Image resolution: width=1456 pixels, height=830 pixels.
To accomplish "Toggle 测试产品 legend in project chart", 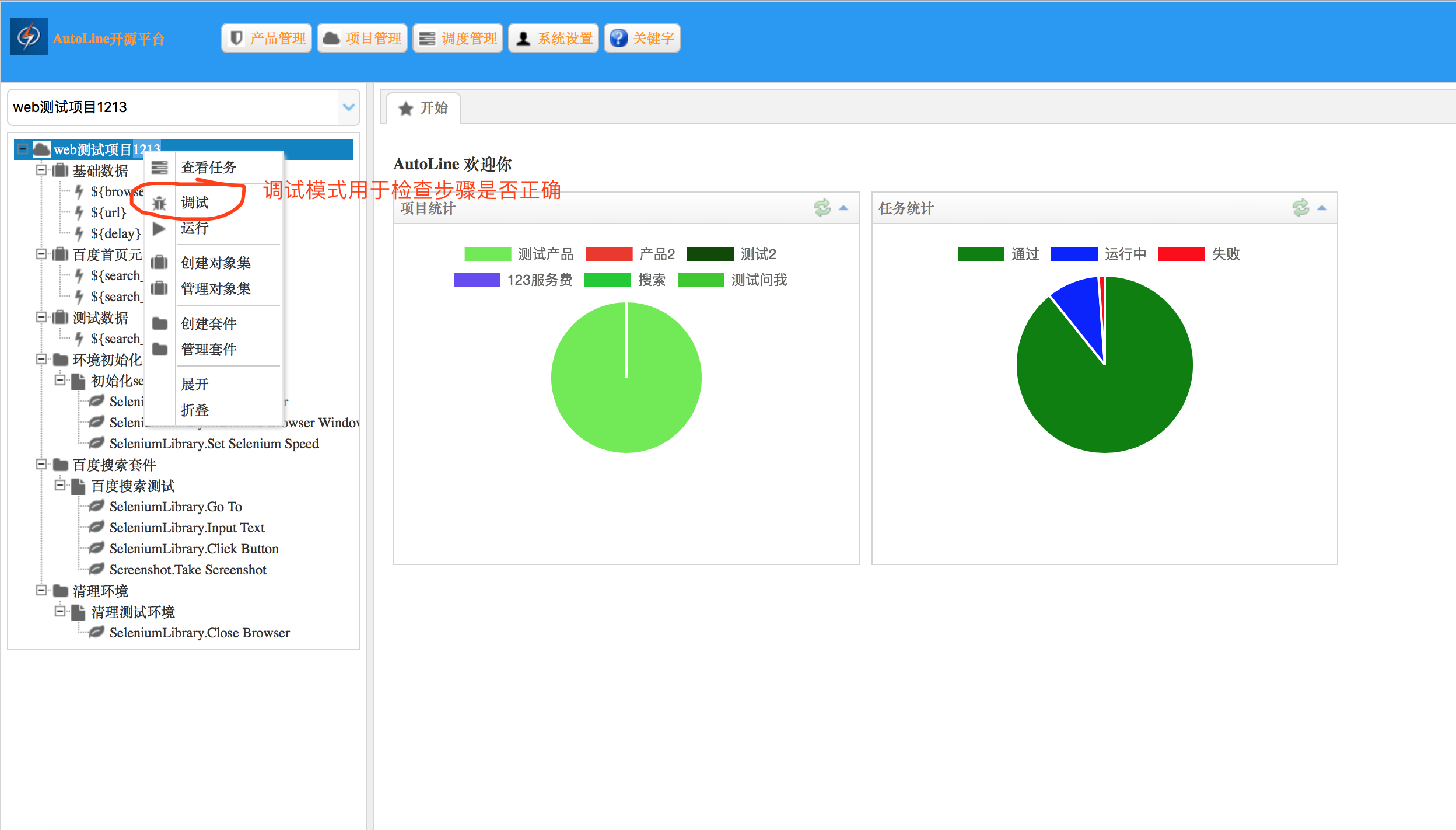I will tap(545, 254).
